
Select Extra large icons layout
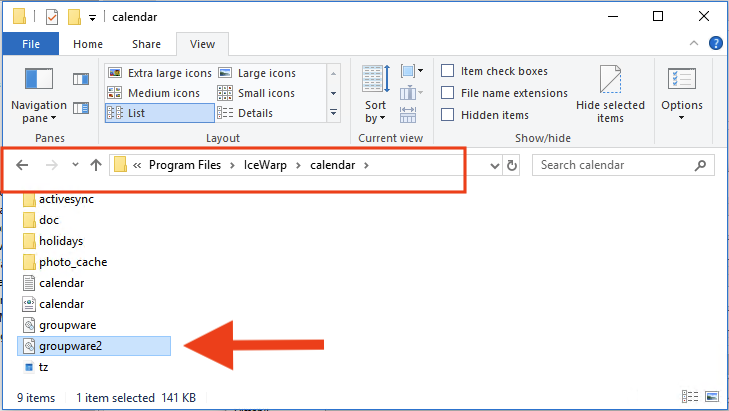[159, 73]
